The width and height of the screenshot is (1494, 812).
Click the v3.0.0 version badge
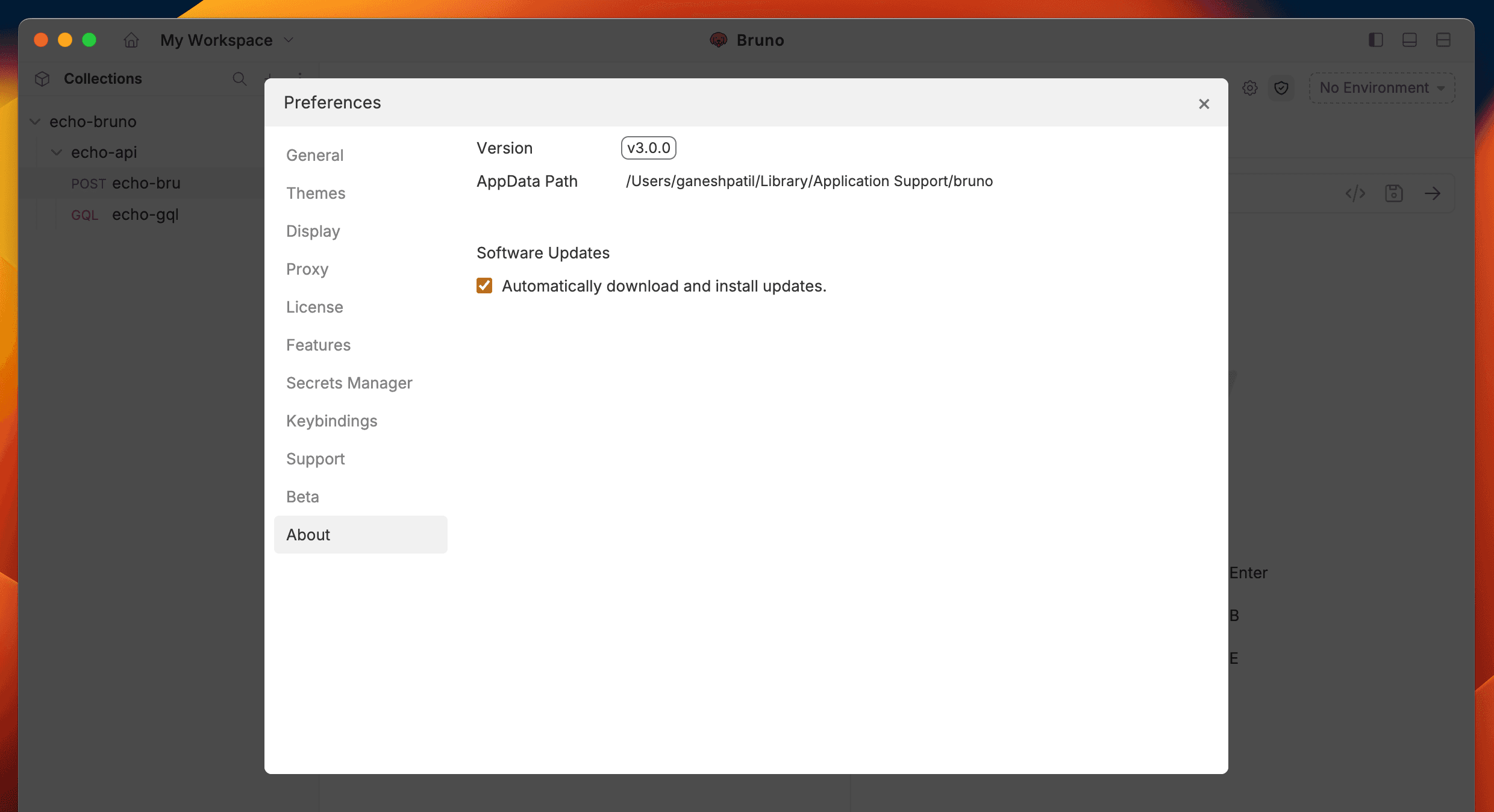[648, 148]
